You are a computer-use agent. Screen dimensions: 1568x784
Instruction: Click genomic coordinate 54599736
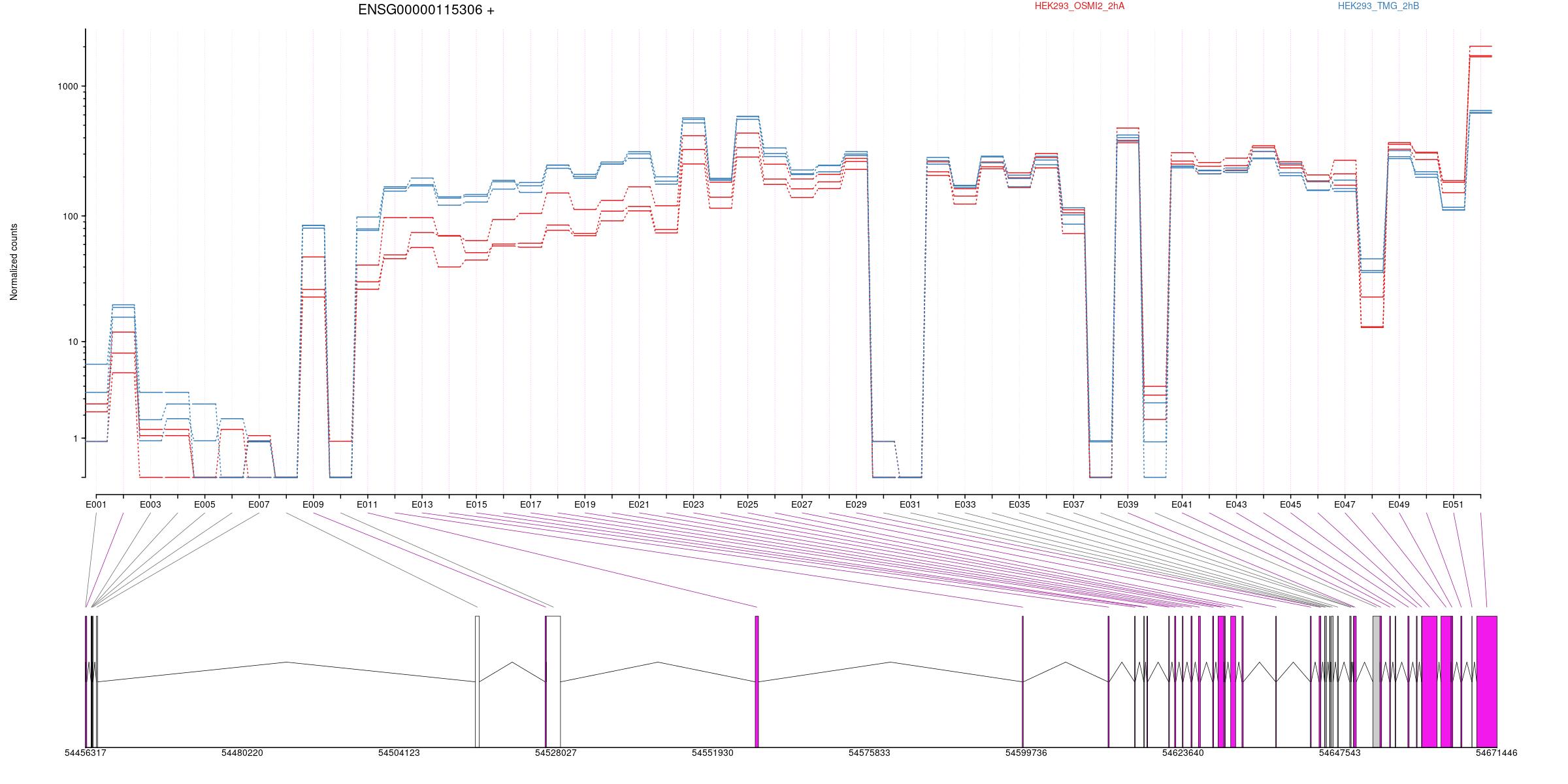click(x=1026, y=753)
